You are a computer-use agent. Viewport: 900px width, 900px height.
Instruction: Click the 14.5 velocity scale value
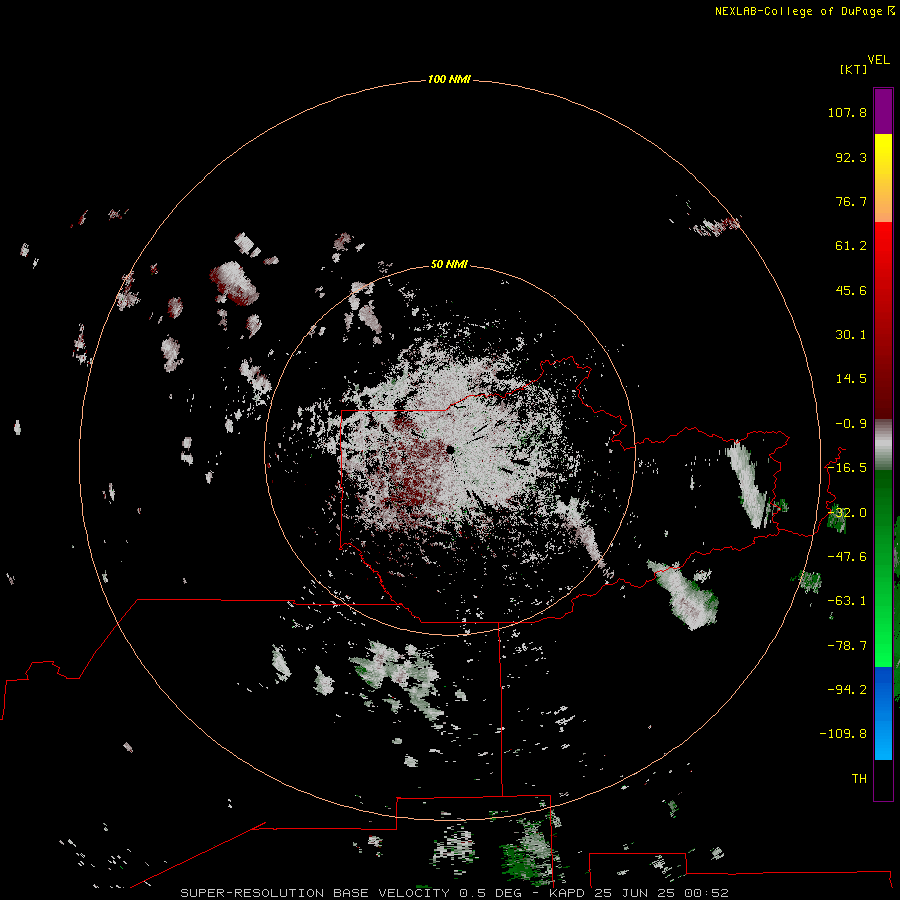[851, 379]
